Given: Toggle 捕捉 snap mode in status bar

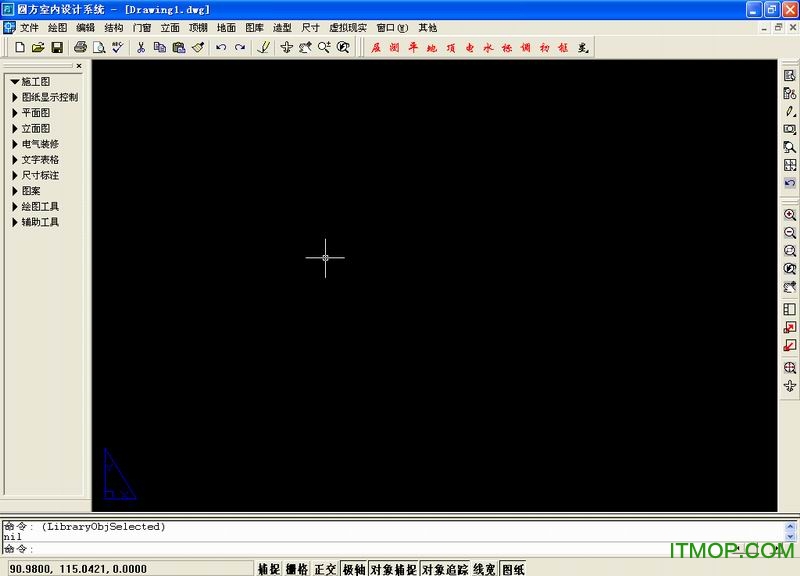Looking at the screenshot, I should click(269, 569).
